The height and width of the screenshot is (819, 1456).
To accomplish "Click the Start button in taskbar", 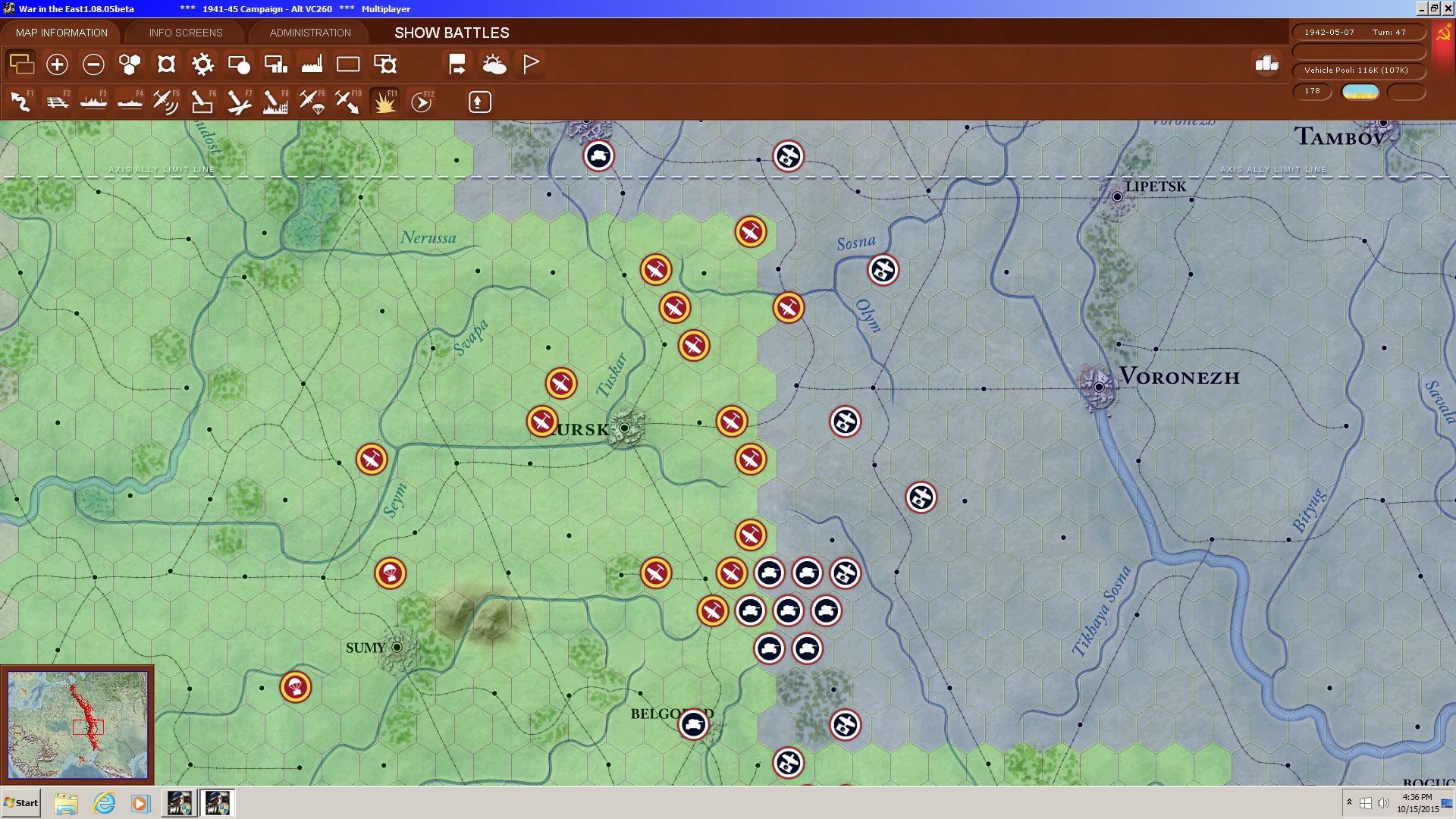I will click(21, 803).
